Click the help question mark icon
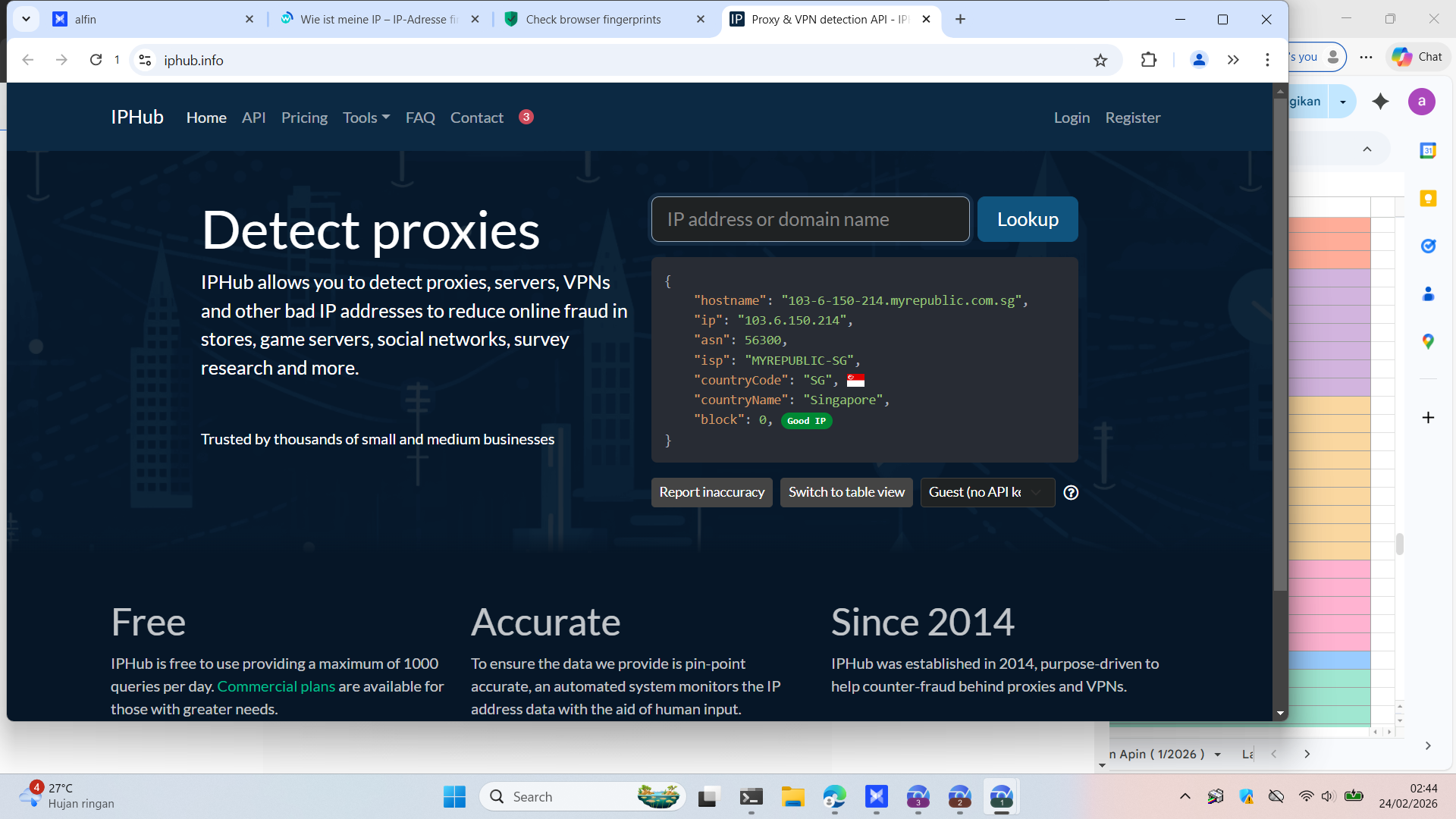Screen dimensions: 1456x819 coord(1071,492)
